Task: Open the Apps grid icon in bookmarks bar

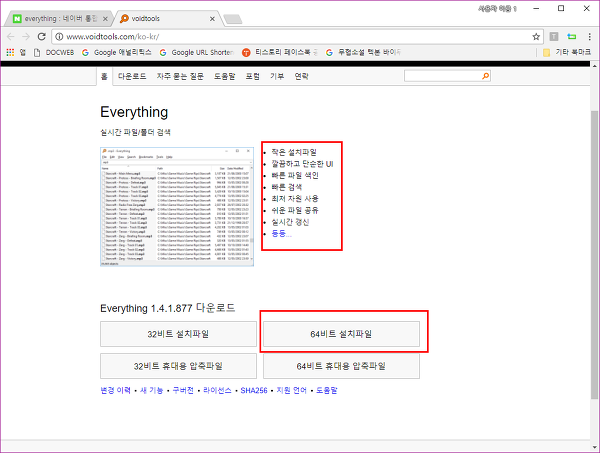Action: point(10,52)
